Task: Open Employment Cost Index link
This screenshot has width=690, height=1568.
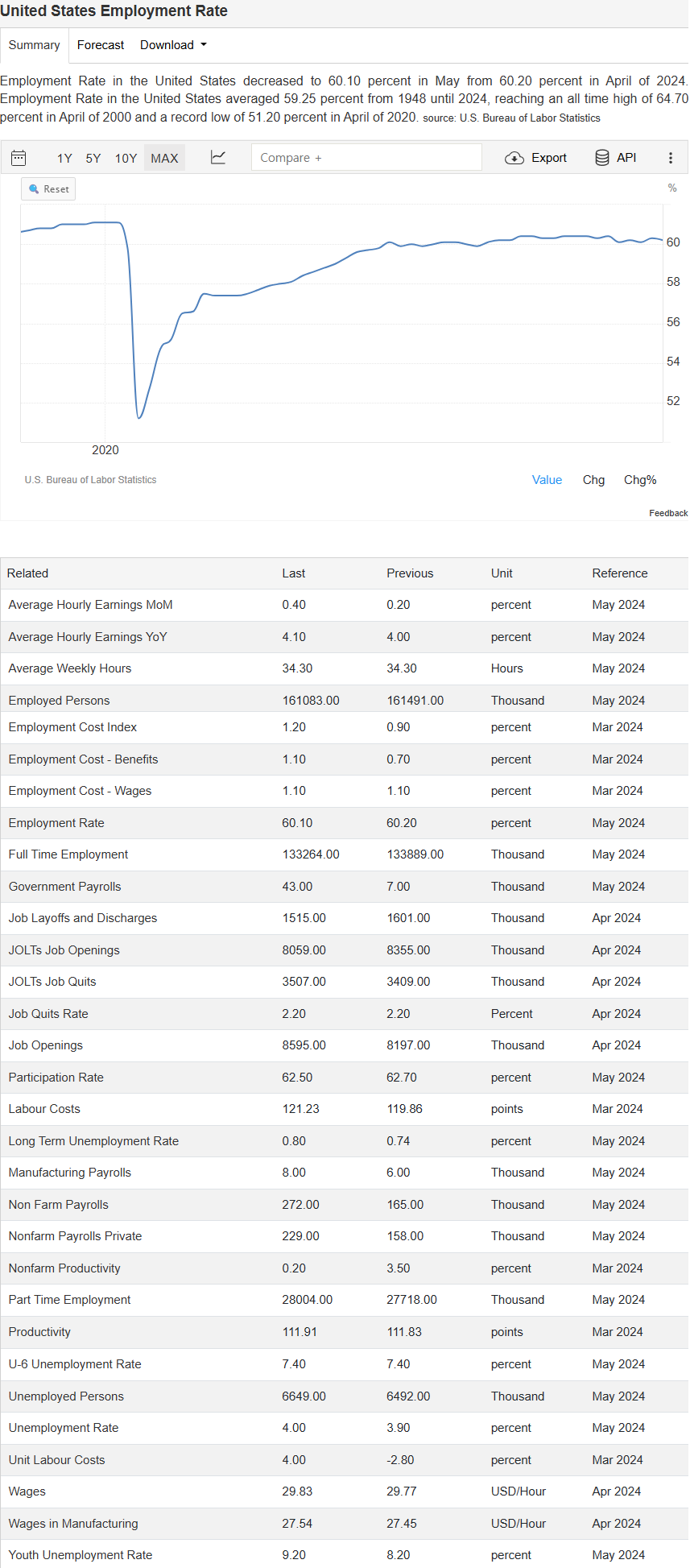Action: point(72,727)
